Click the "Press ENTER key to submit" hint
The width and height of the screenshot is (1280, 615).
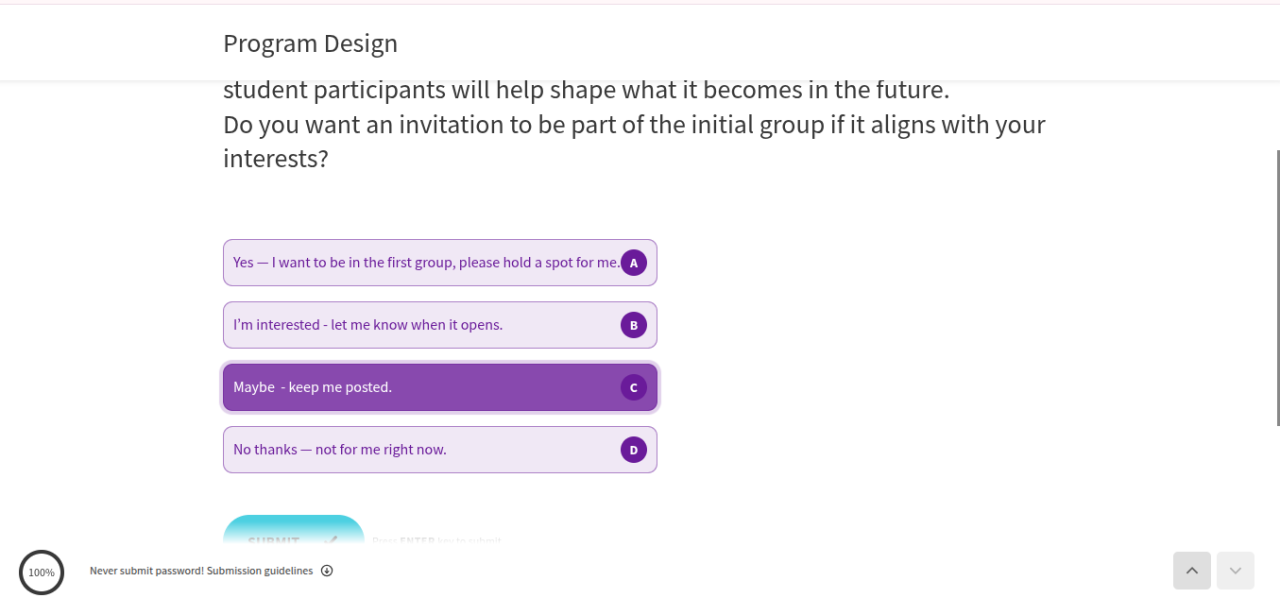[x=436, y=541]
